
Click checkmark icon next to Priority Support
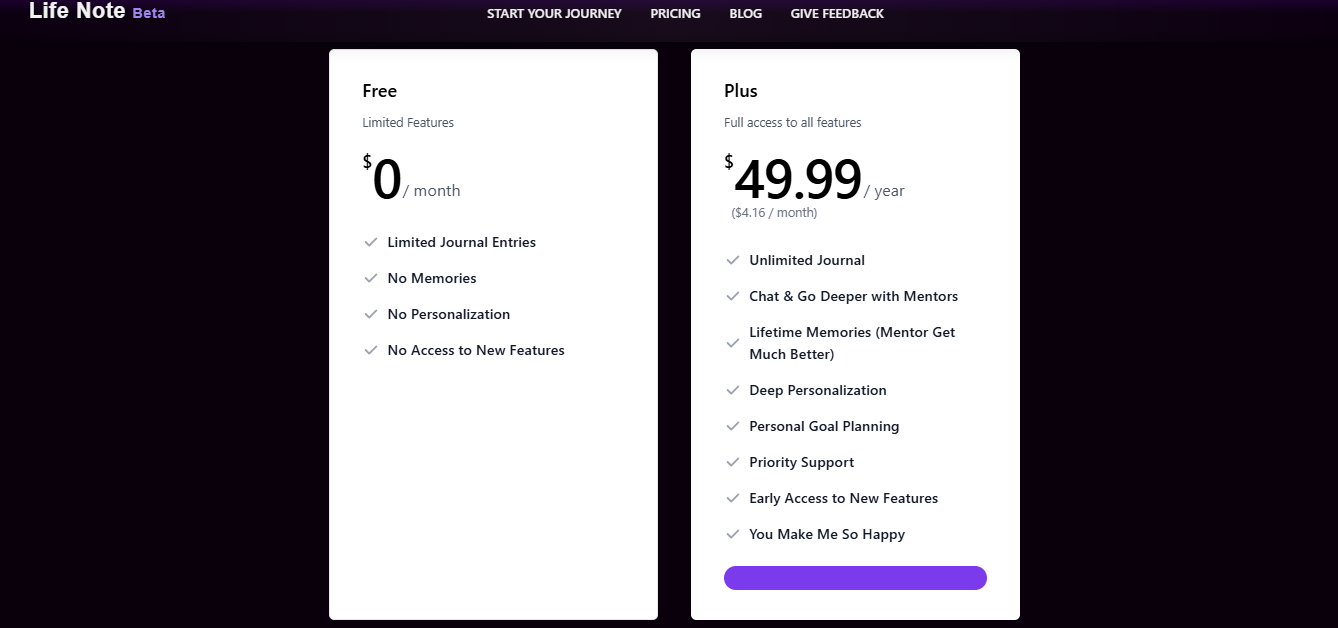pos(733,462)
